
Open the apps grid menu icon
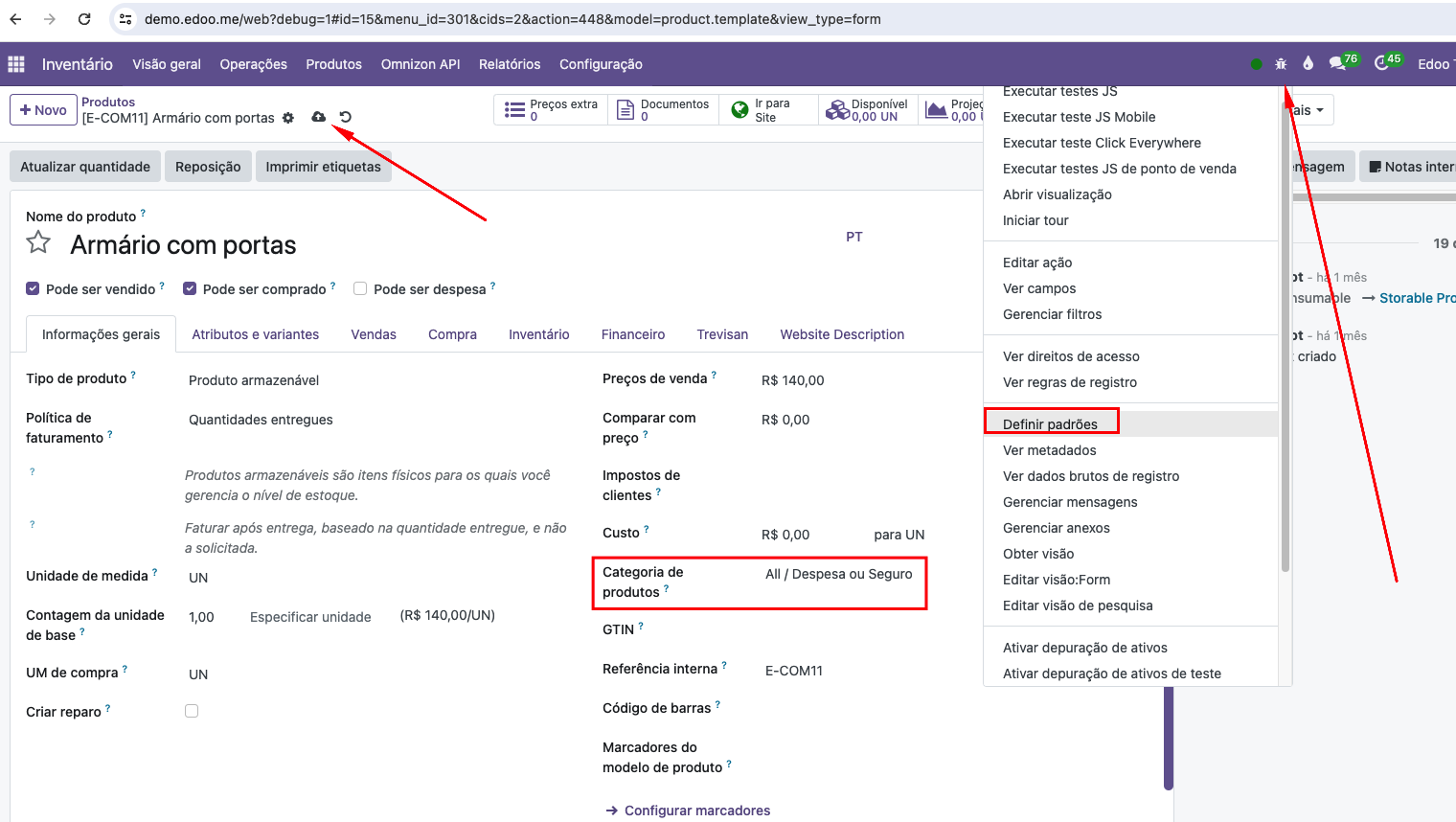pos(16,64)
